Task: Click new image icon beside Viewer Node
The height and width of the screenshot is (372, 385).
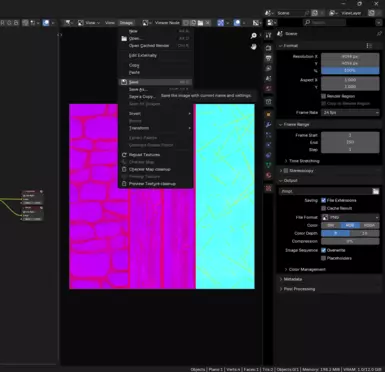Action: [x=193, y=23]
